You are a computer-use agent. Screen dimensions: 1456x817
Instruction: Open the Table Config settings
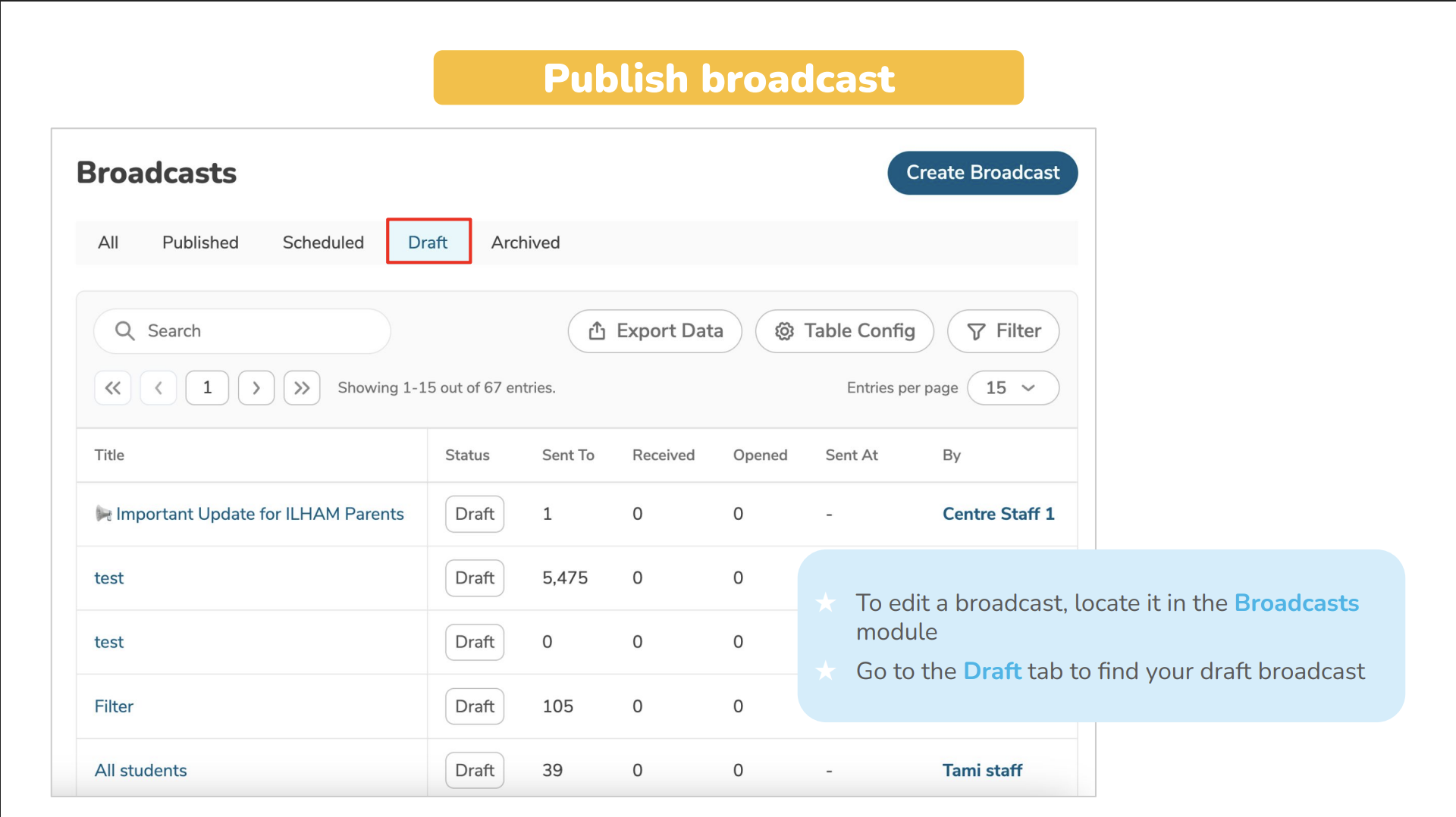click(x=844, y=331)
